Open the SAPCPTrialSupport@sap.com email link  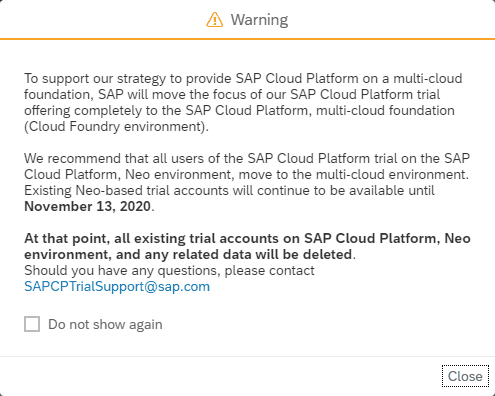pyautogui.click(x=117, y=286)
